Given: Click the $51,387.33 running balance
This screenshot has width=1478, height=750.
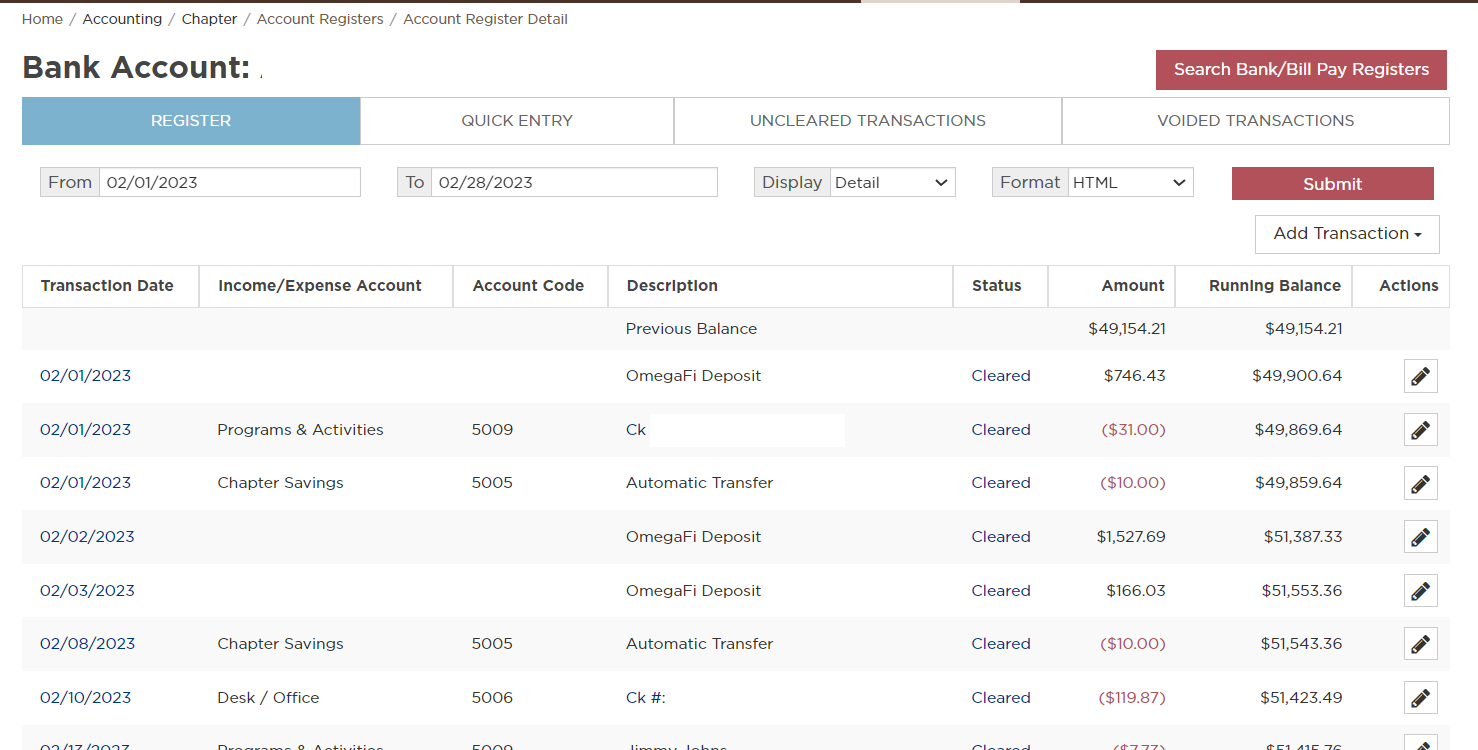Looking at the screenshot, I should click(1303, 537).
